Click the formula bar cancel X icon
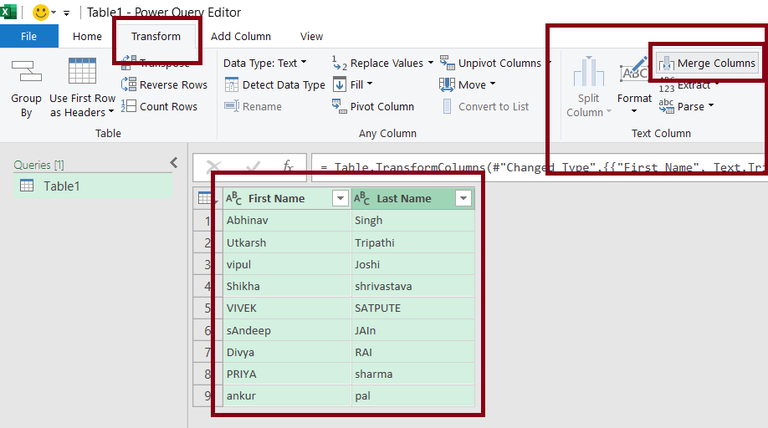This screenshot has height=428, width=768. click(x=214, y=167)
